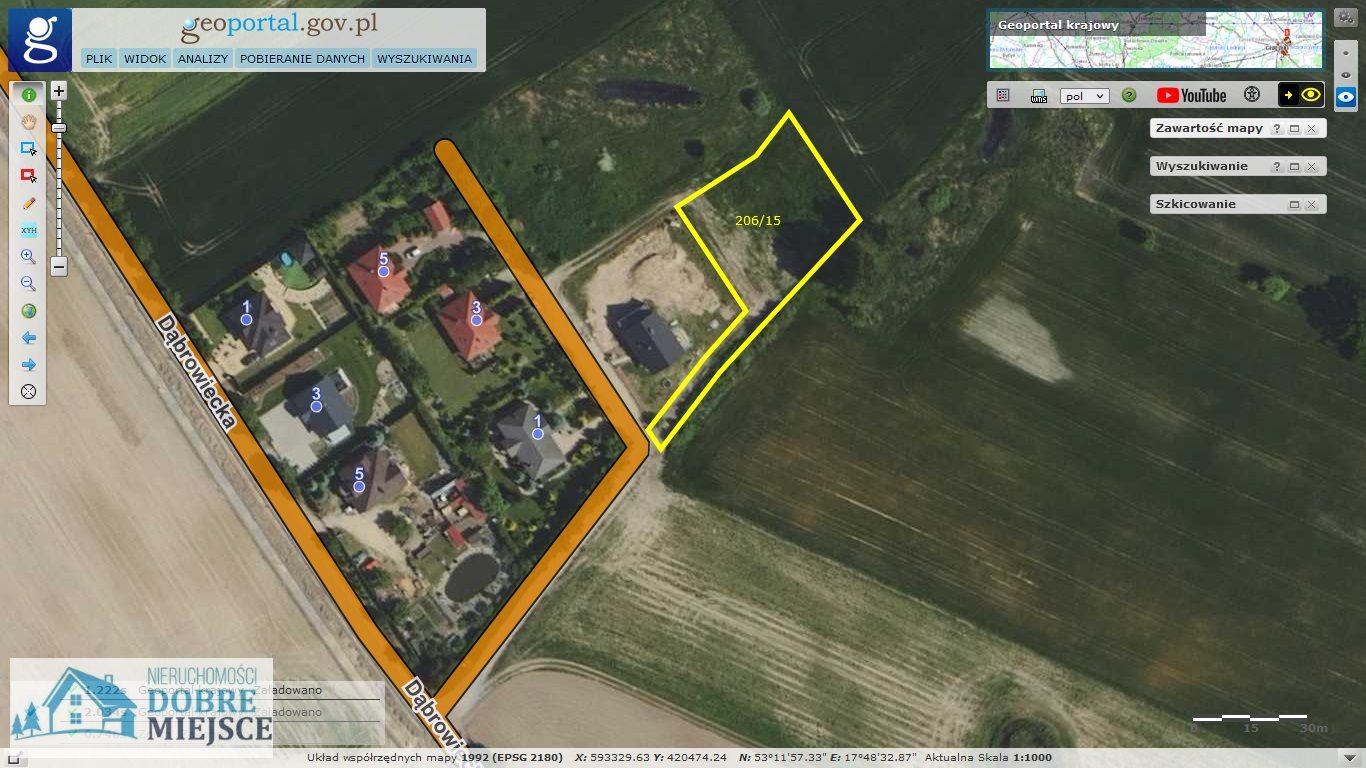Click the WMS service icon
The image size is (1366, 768).
click(x=1039, y=96)
